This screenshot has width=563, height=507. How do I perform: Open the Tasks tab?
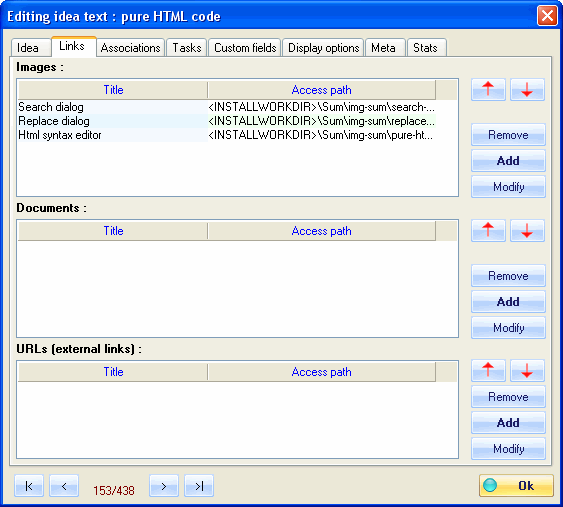coord(187,48)
